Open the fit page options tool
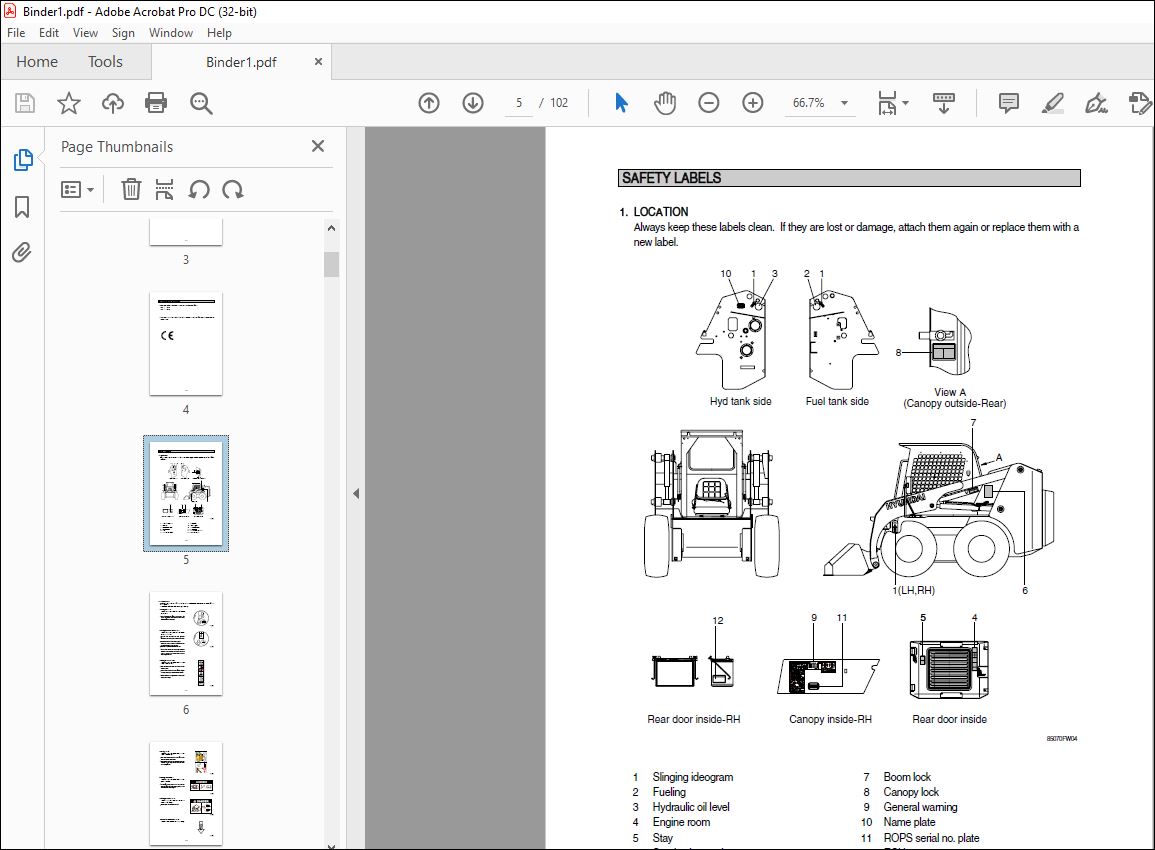 (x=887, y=102)
